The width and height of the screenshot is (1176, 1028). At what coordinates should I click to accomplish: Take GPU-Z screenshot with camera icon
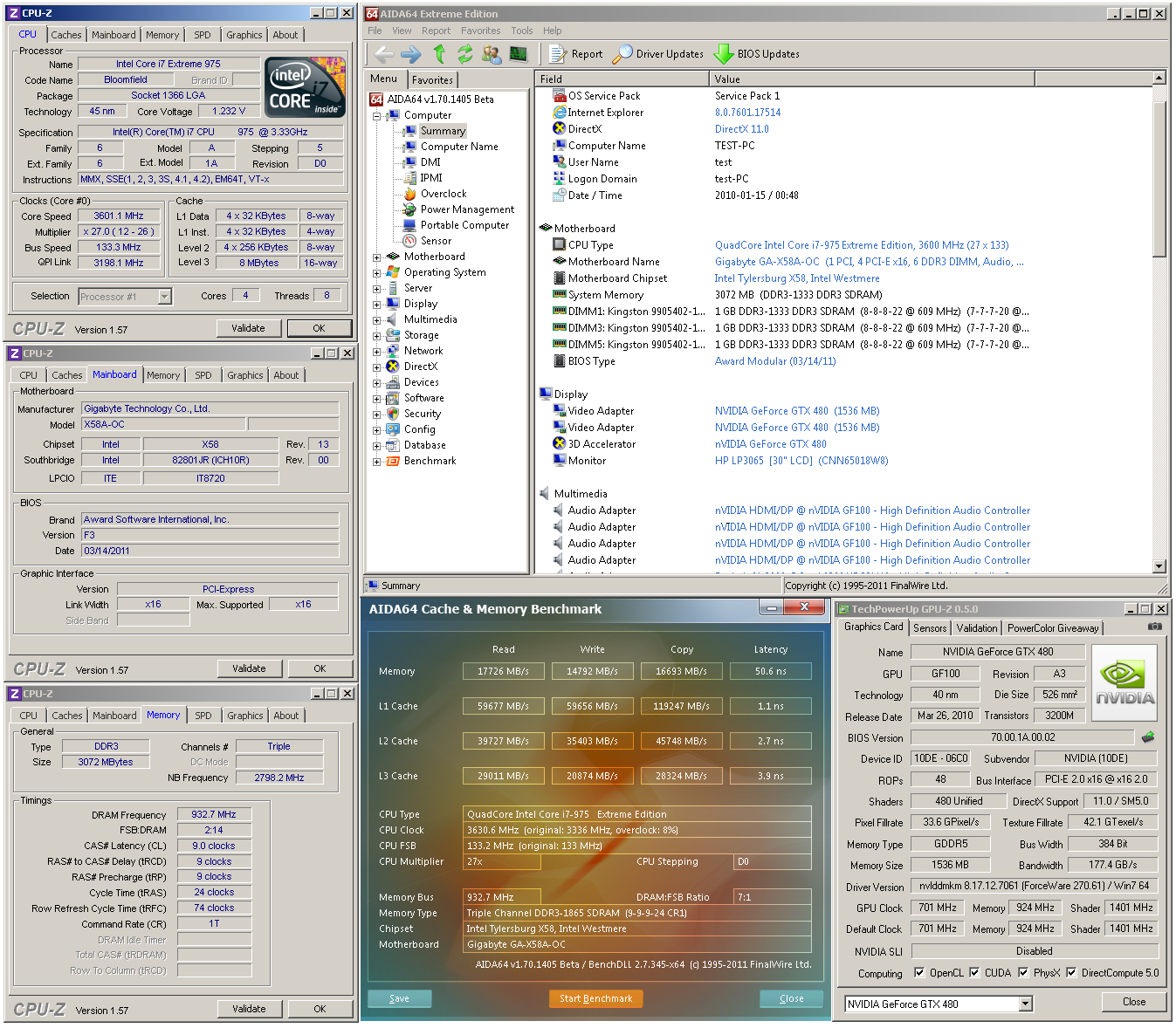coord(1154,627)
